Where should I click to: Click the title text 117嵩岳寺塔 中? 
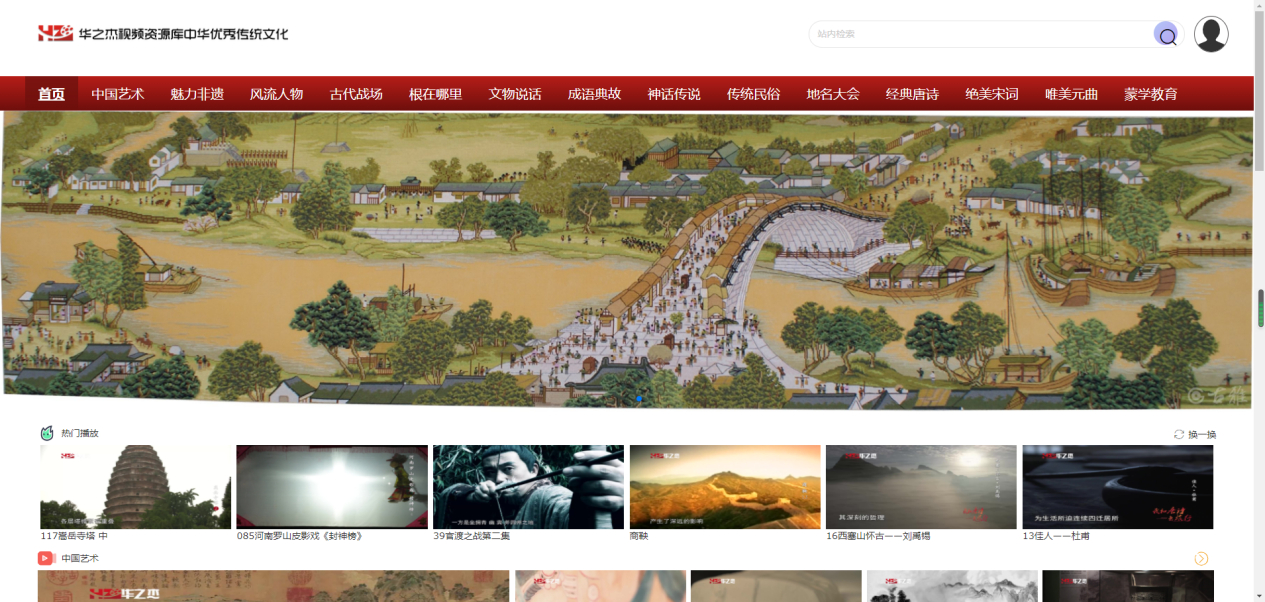click(x=74, y=536)
